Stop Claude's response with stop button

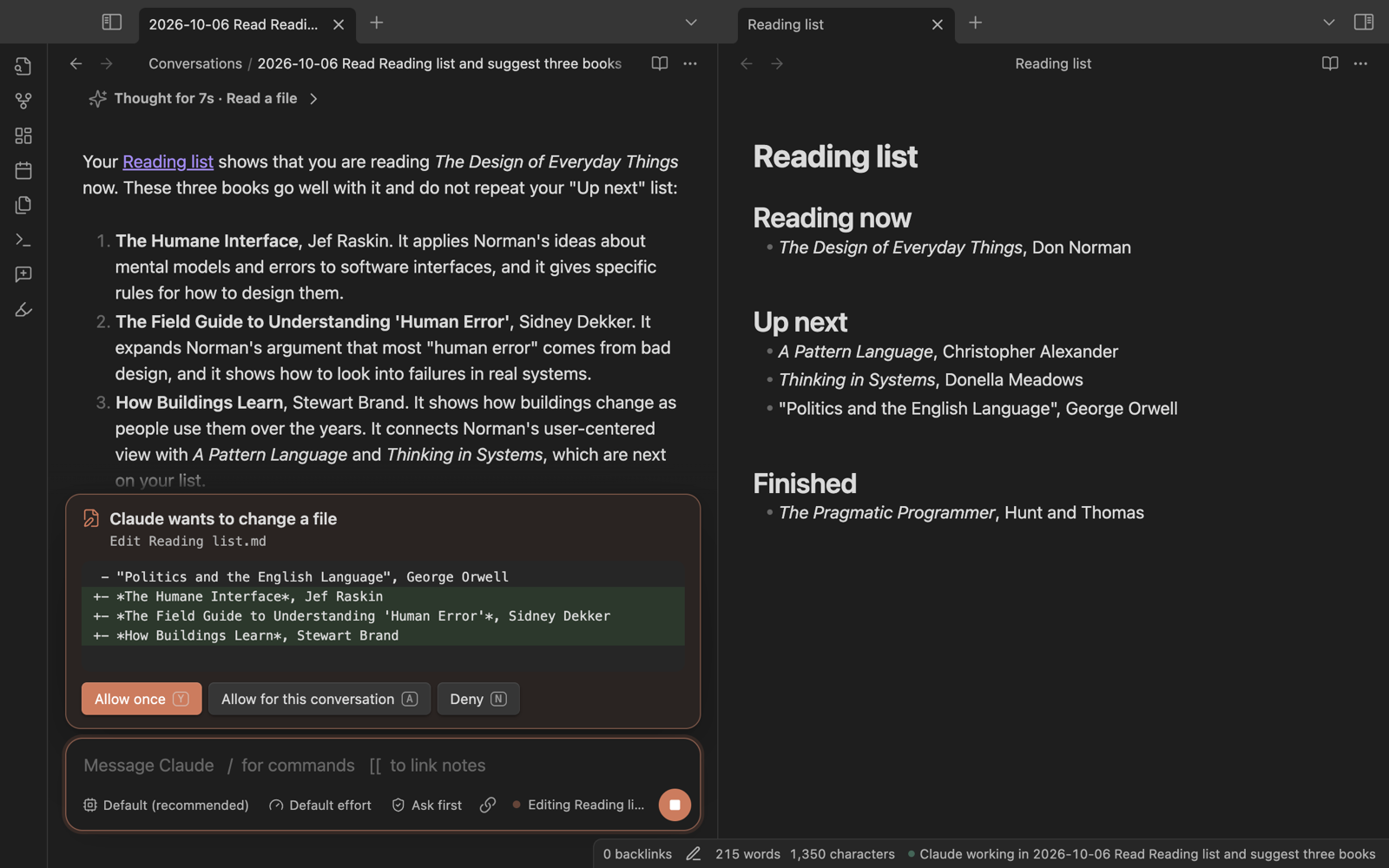(x=675, y=805)
